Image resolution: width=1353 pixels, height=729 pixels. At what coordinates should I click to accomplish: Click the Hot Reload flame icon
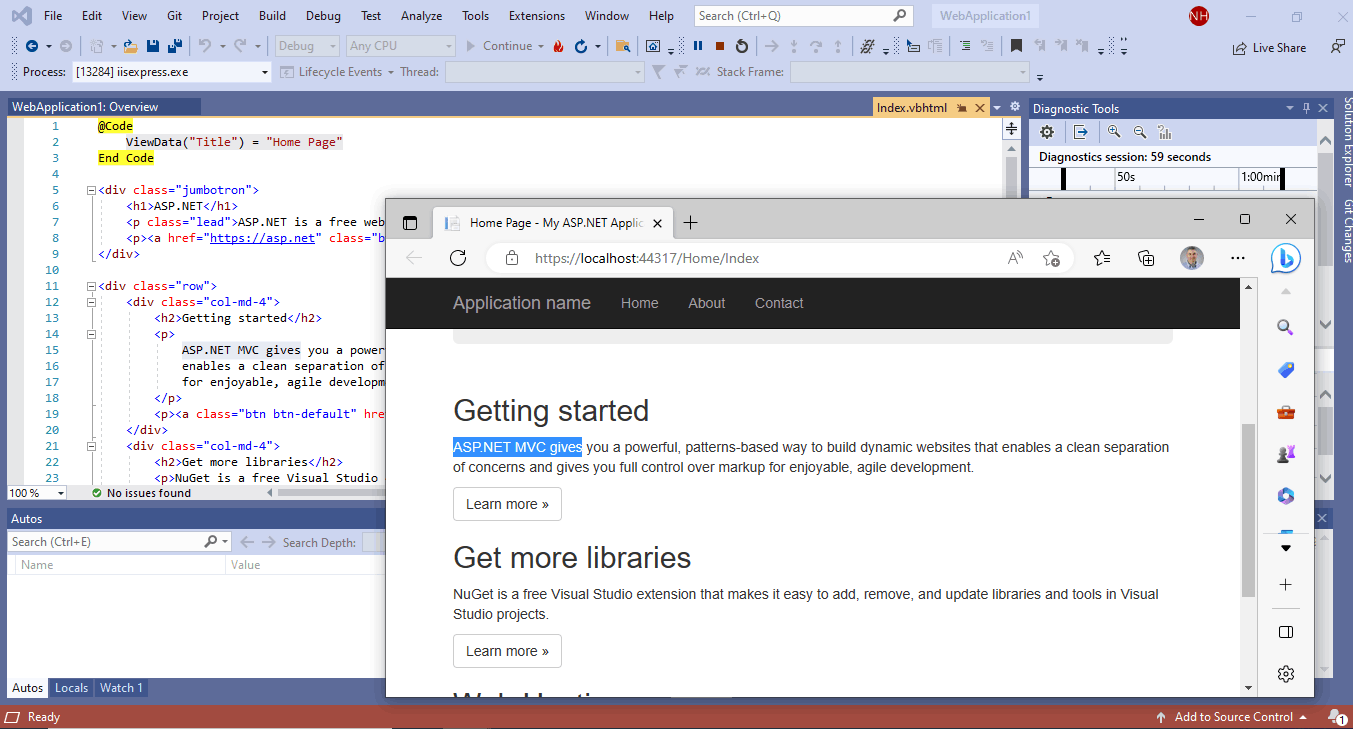[557, 46]
